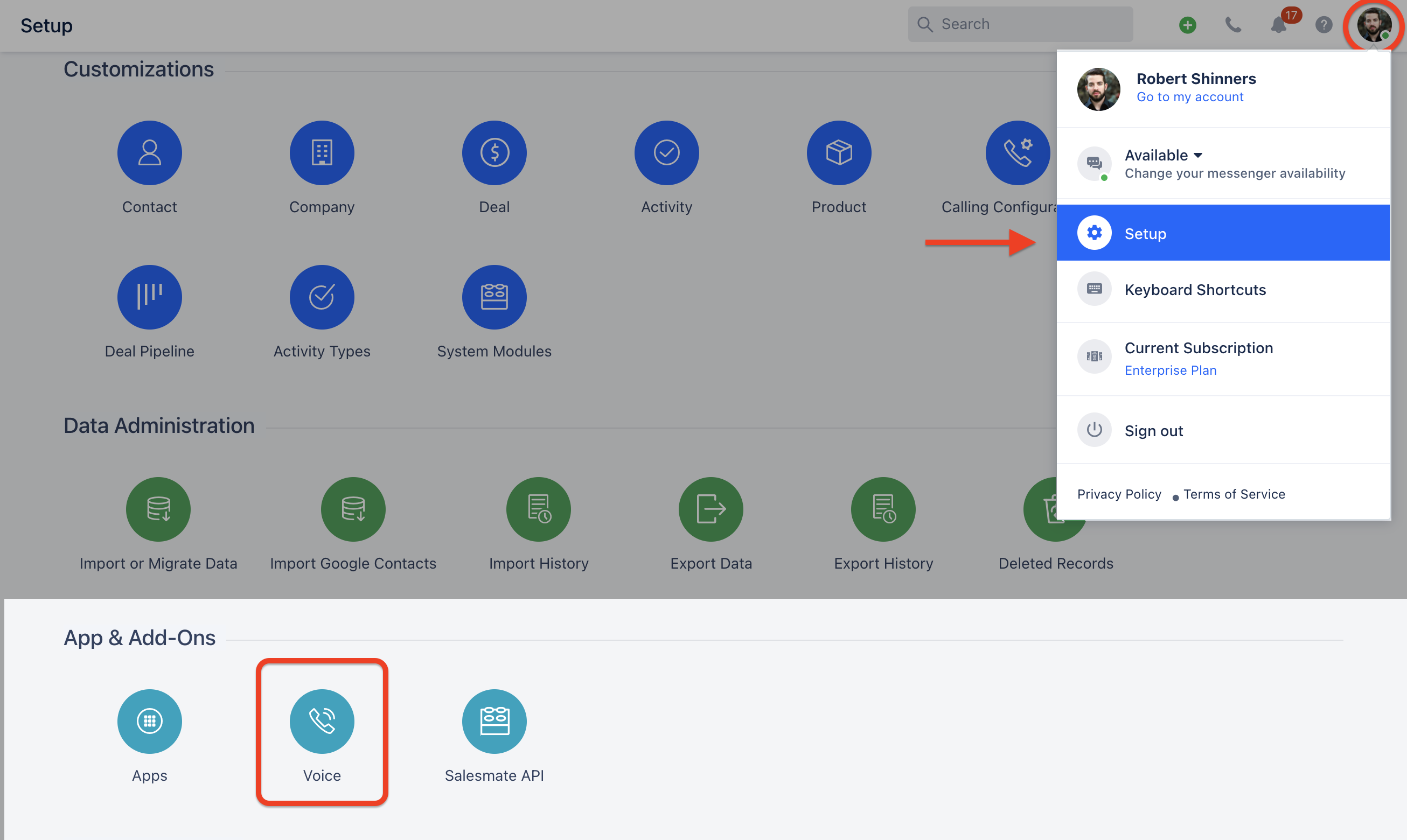Open the Deal Pipeline icon
1407x840 pixels.
(149, 297)
